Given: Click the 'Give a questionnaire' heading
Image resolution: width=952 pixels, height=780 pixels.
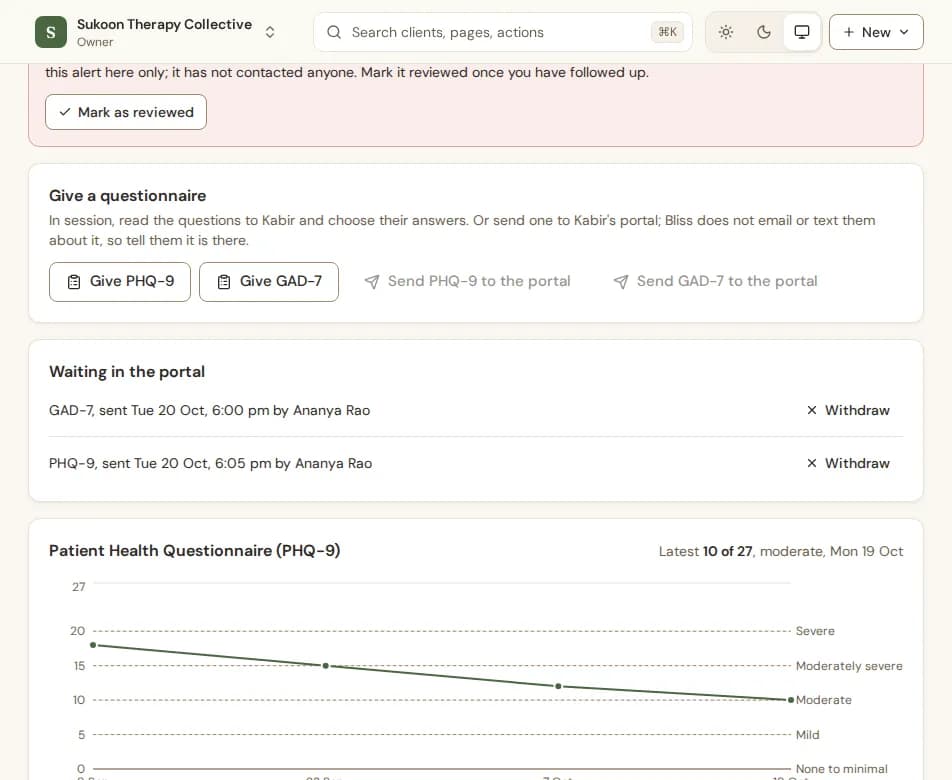Looking at the screenshot, I should (128, 195).
